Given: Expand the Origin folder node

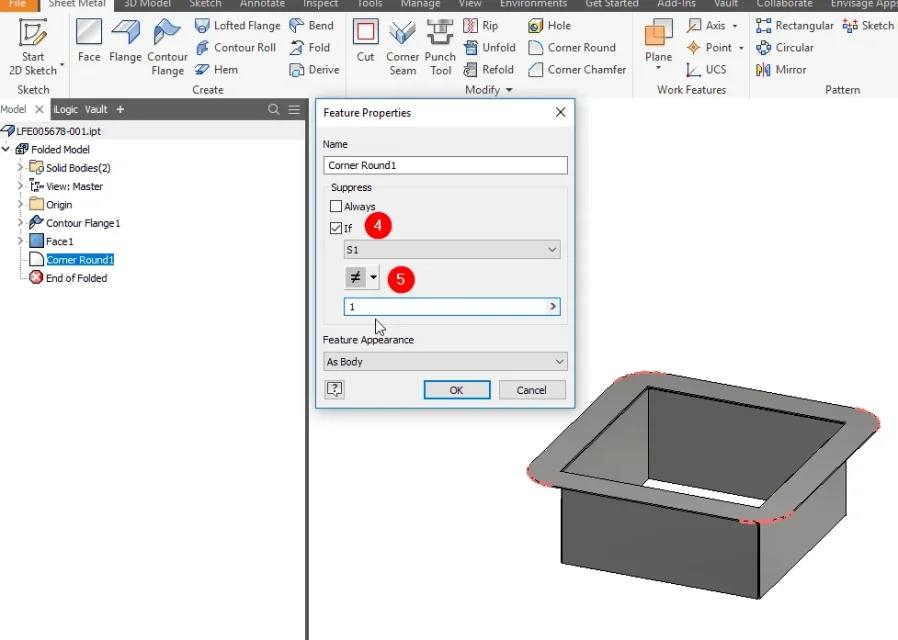Looking at the screenshot, I should (x=20, y=204).
